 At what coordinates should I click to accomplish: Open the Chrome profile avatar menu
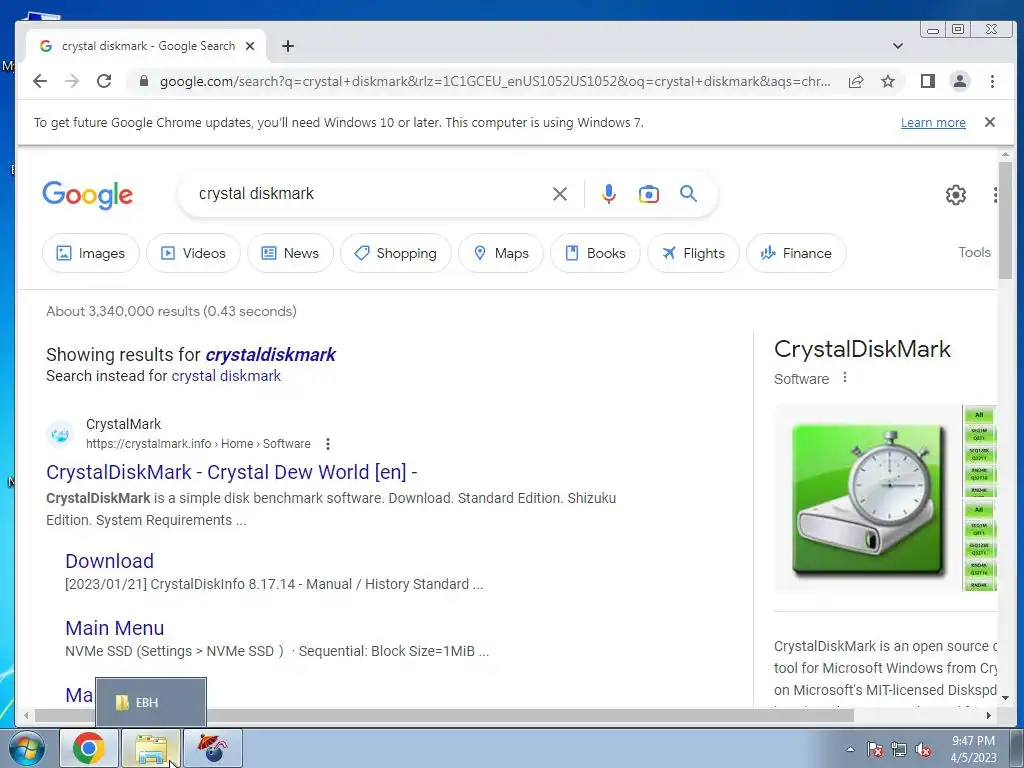pos(959,81)
